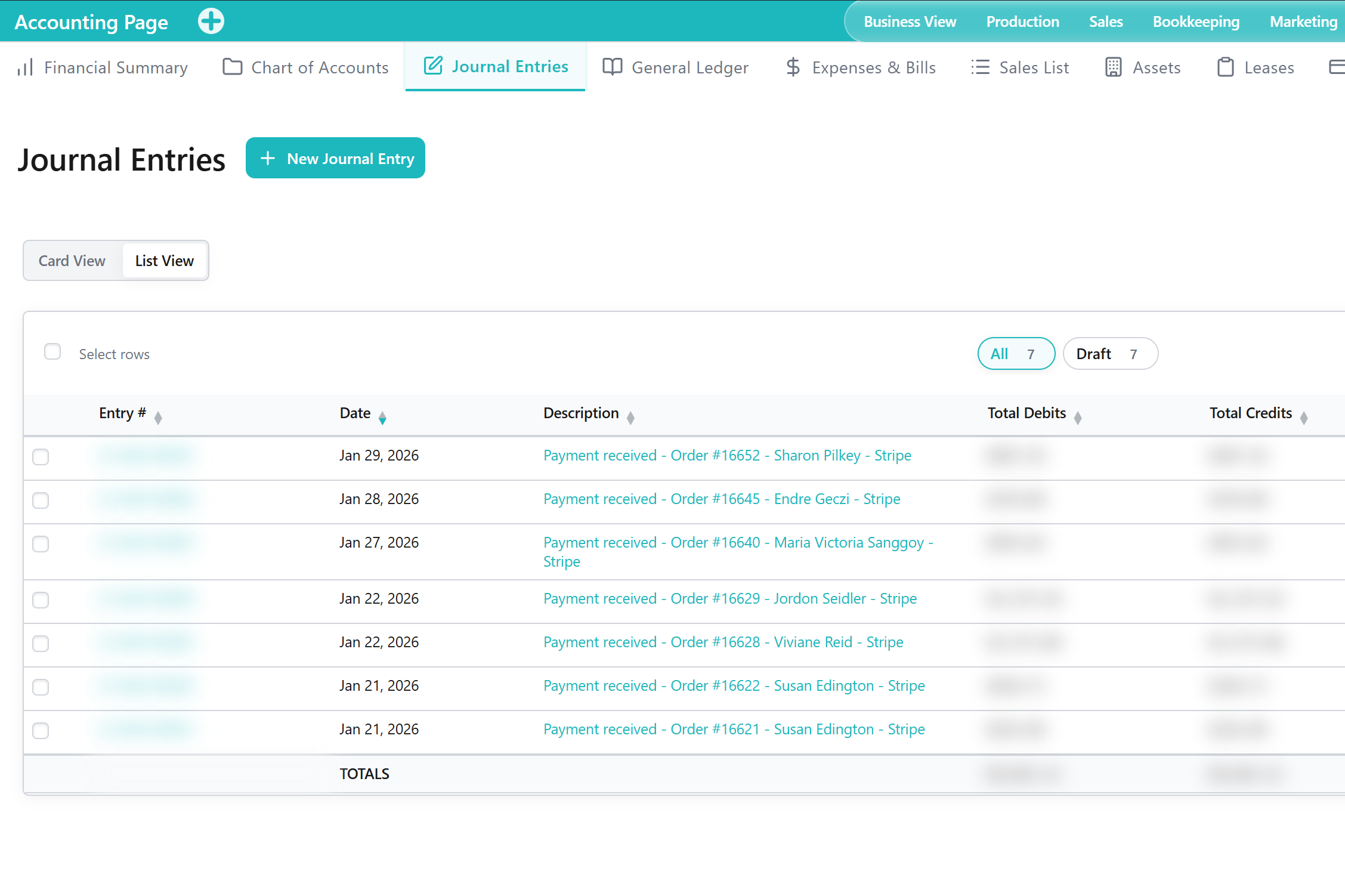The height and width of the screenshot is (896, 1345).
Task: Check the row for Order #16629
Action: 41,600
